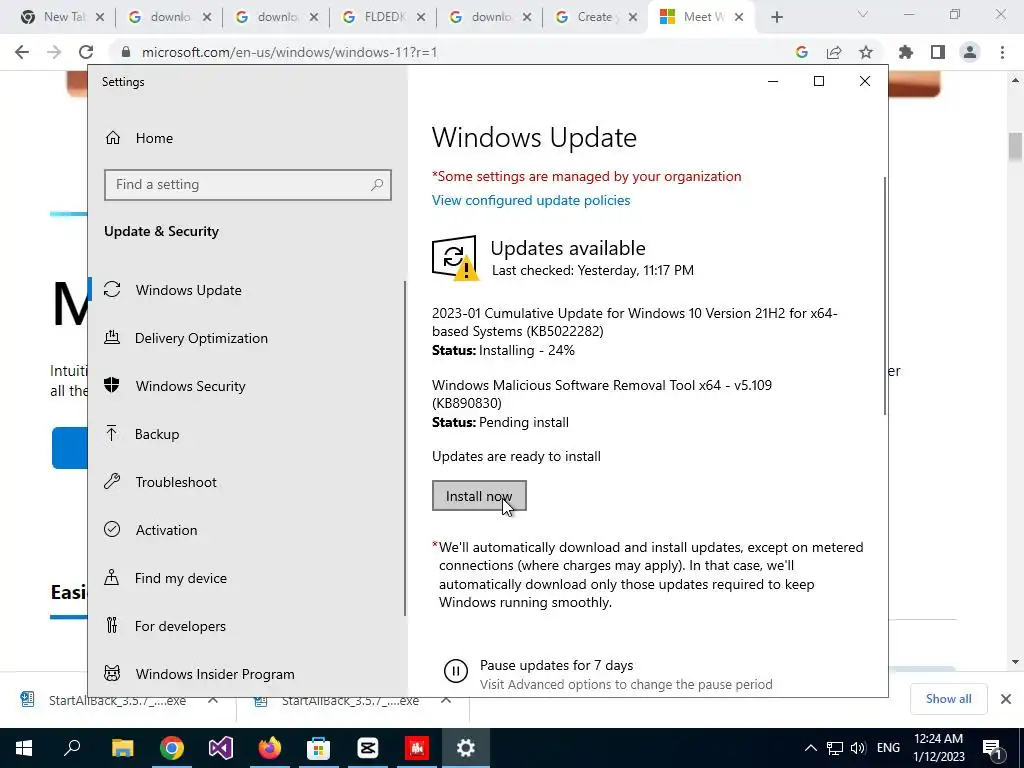This screenshot has width=1024, height=768.
Task: Open volume control in tray
Action: pos(858,748)
